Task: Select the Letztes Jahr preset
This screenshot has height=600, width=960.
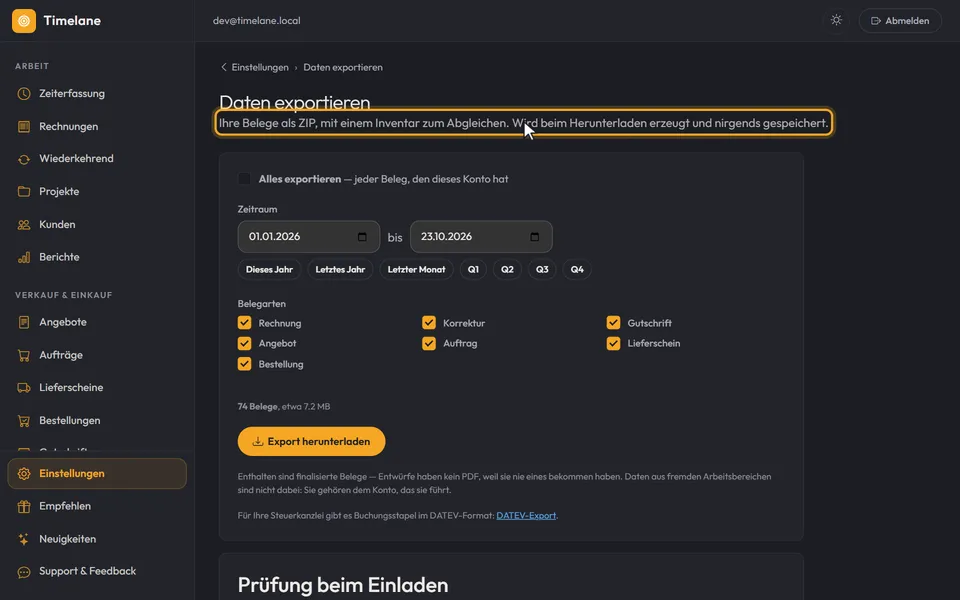Action: 340,269
